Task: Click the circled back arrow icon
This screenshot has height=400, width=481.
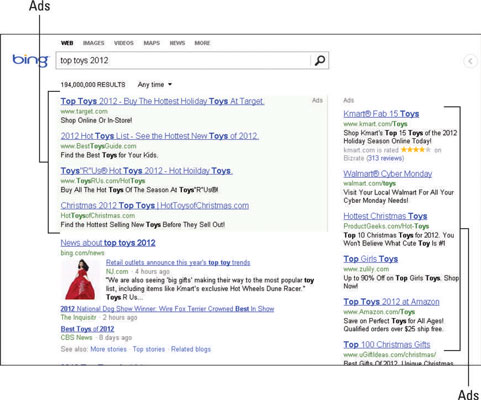Action: (470, 61)
